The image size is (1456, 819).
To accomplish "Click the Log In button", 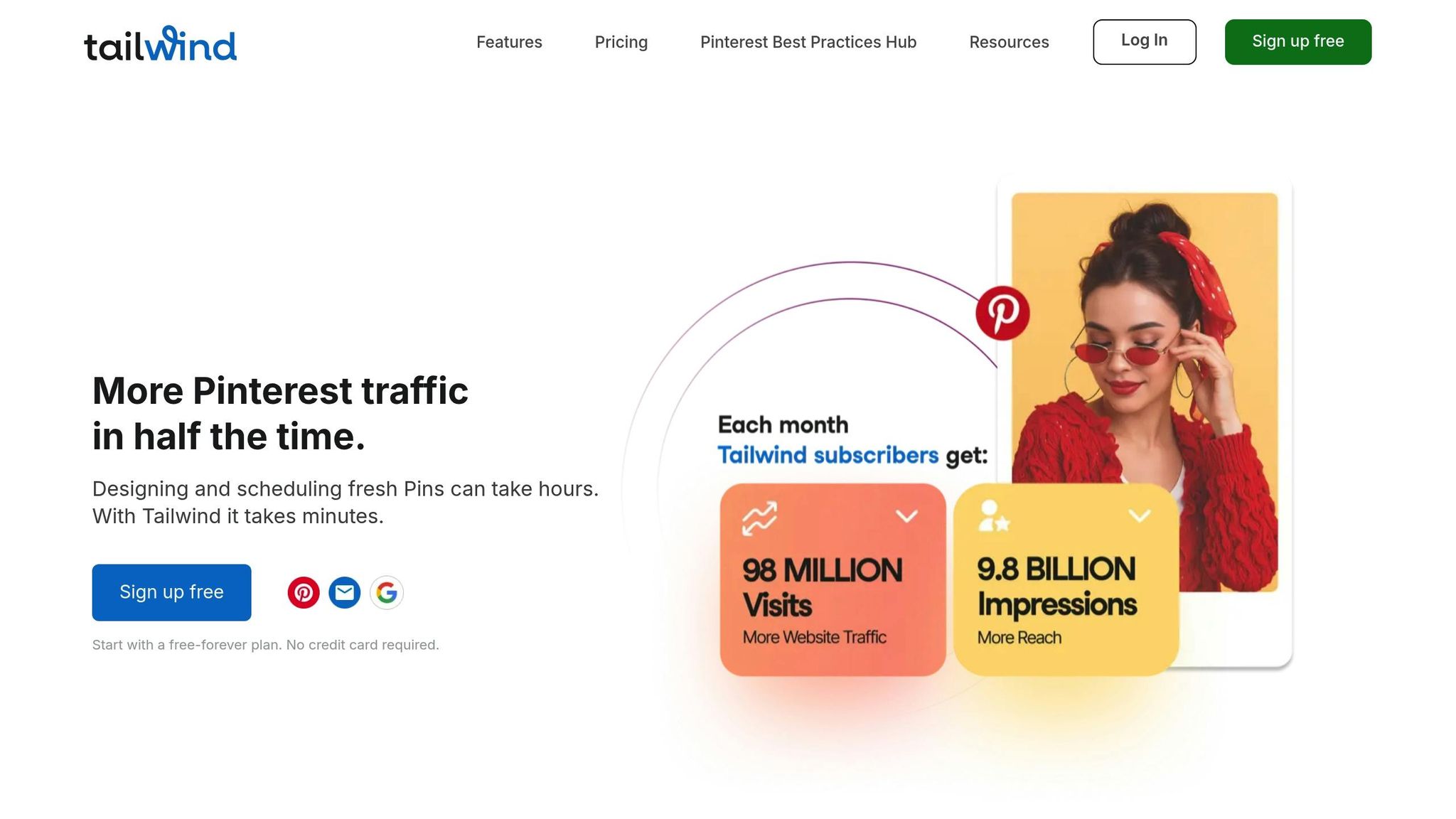I will coord(1145,42).
